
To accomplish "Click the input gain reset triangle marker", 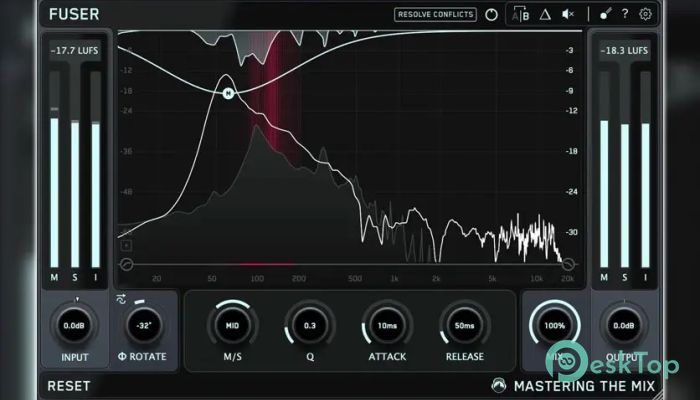I will click(77, 300).
